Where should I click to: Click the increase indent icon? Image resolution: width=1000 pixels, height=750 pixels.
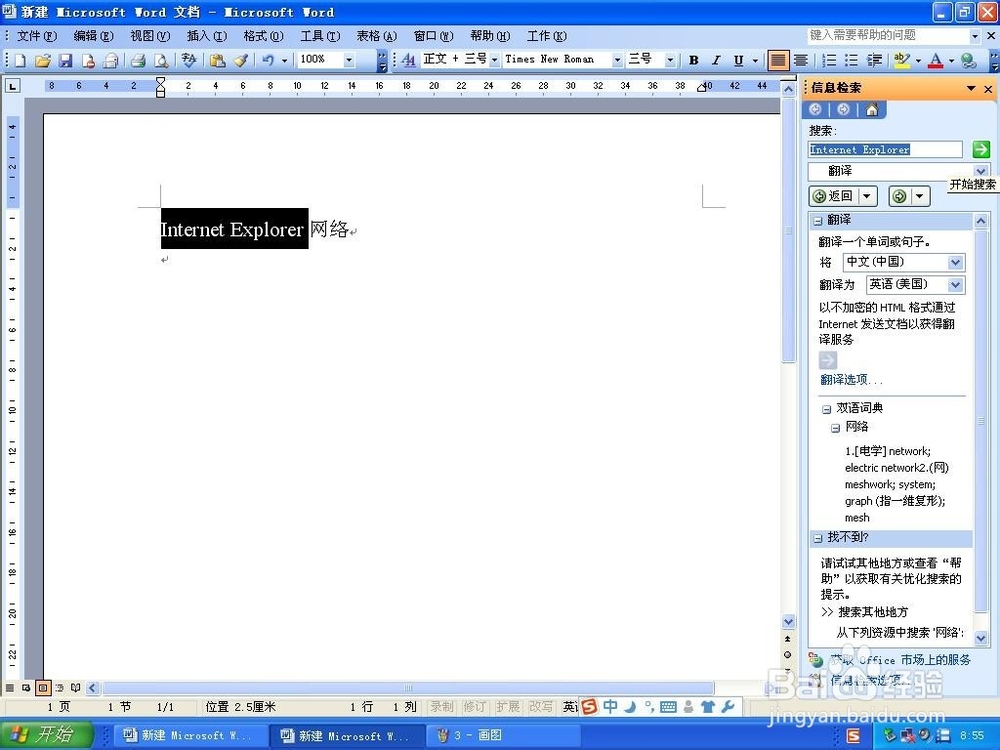pos(874,61)
